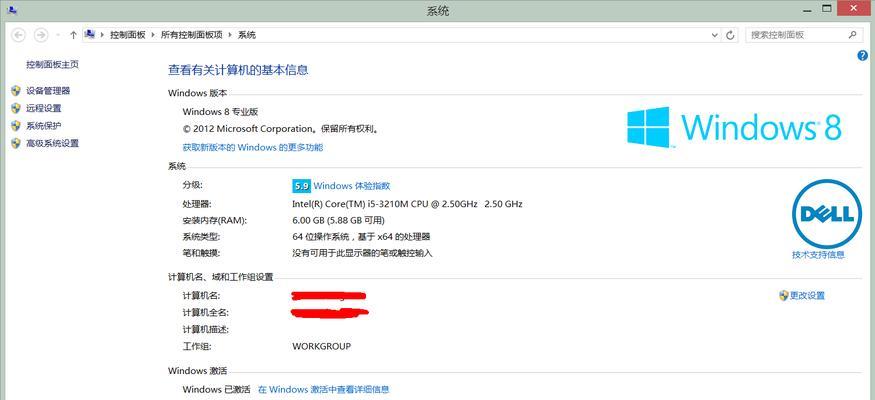Click the 2012 Microsoft Corporation copyright text
Screen dimensions: 875x400
pos(282,129)
